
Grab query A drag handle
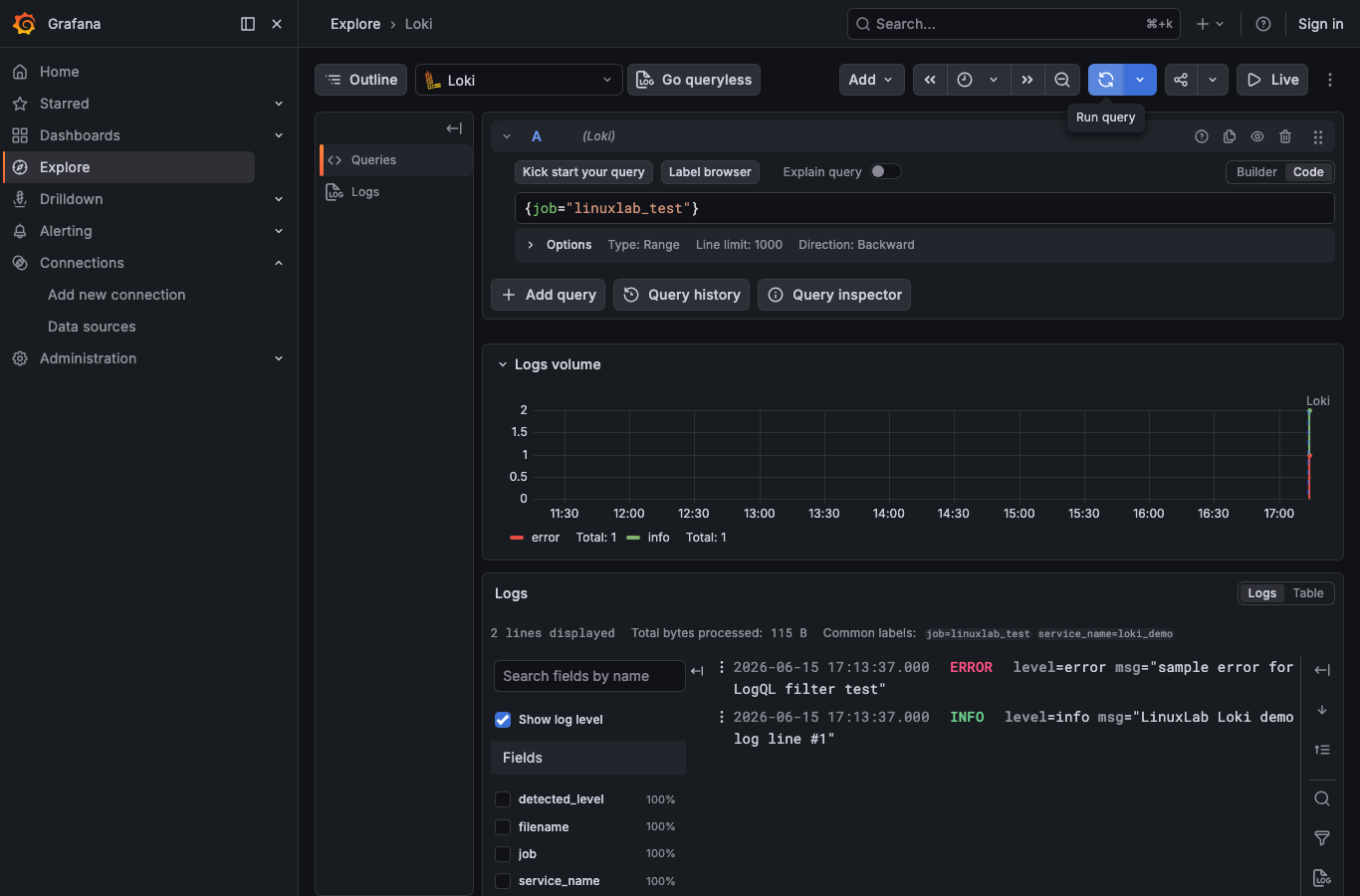click(1317, 136)
